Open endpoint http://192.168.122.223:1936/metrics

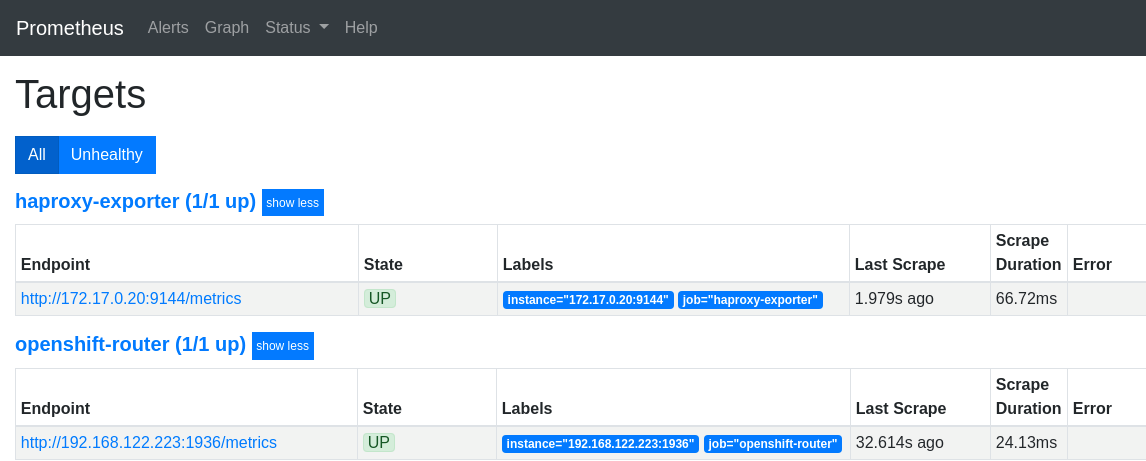coord(149,443)
